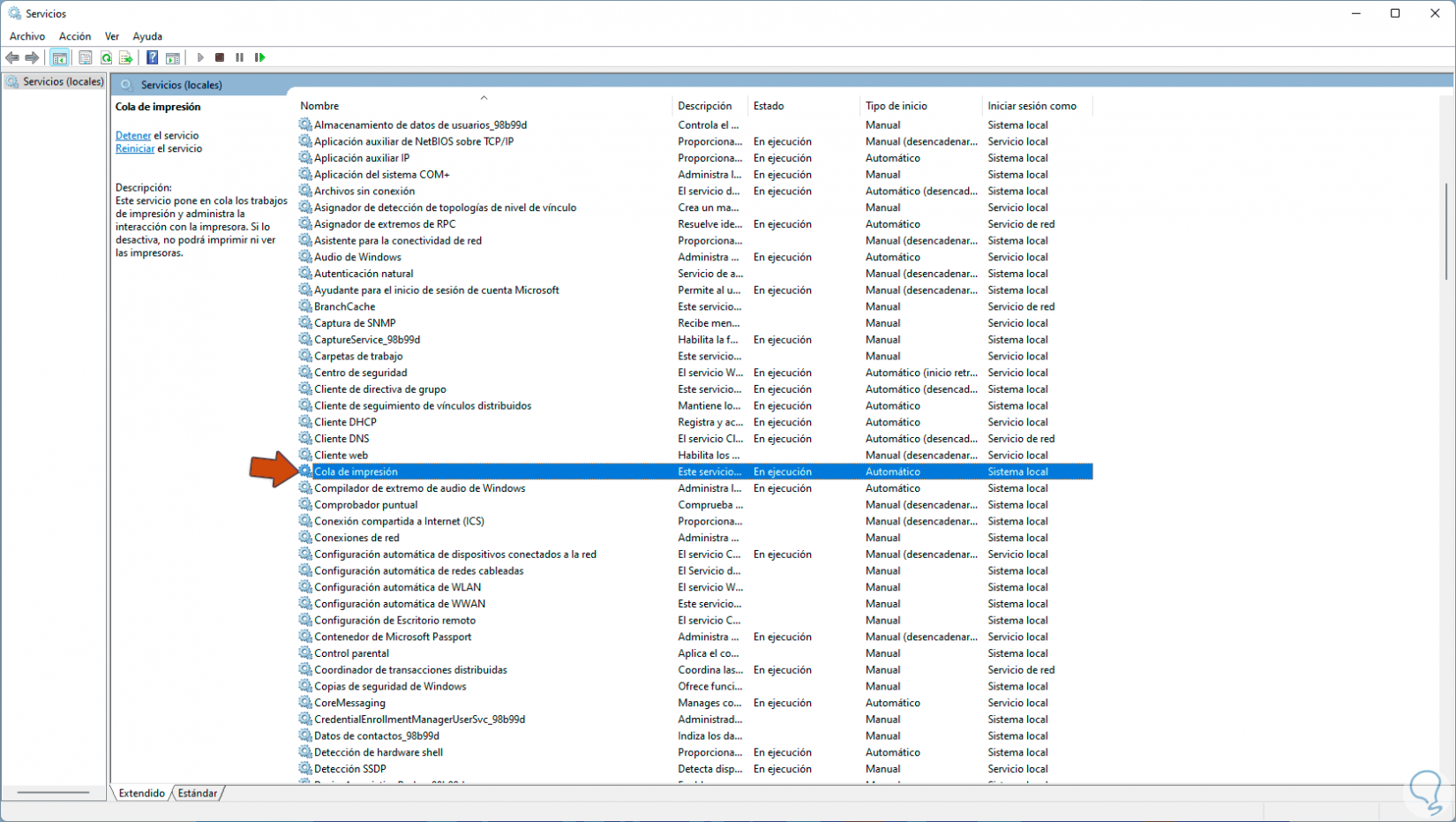Select Asistente para la conectividad de red
This screenshot has width=1456, height=822.
tap(398, 240)
